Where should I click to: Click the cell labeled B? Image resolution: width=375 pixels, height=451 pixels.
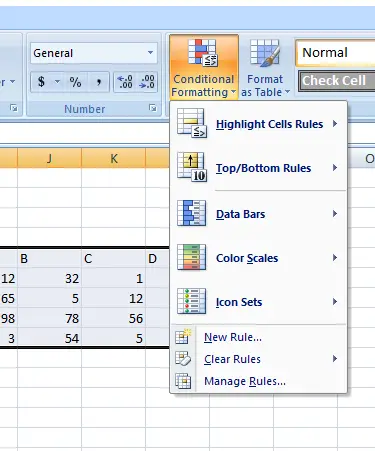[49, 259]
